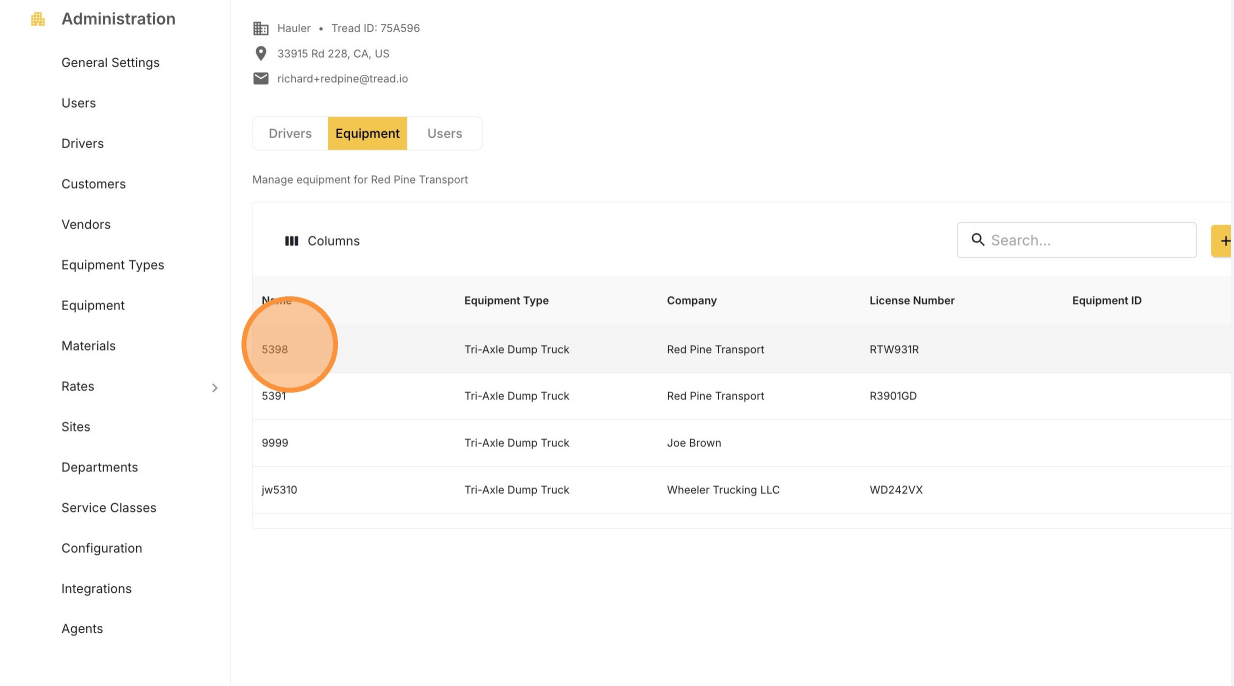The image size is (1234, 686).
Task: Click the Administration building icon
Action: 38,19
